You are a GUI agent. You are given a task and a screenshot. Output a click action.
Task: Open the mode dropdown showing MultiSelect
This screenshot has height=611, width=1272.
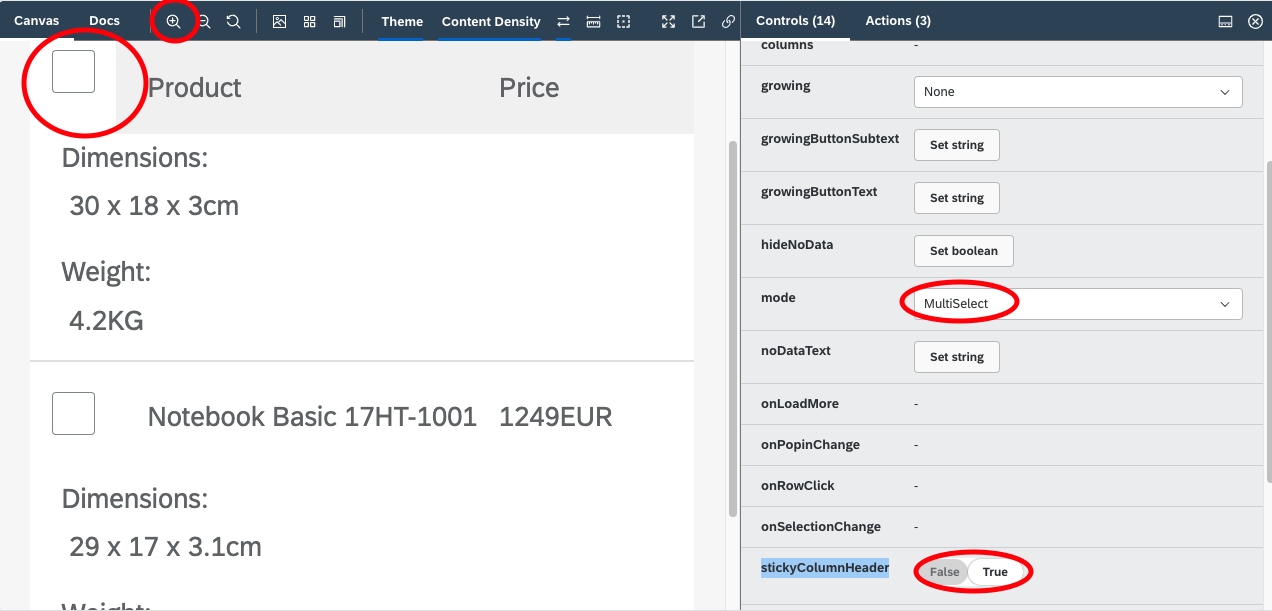pyautogui.click(x=1071, y=303)
